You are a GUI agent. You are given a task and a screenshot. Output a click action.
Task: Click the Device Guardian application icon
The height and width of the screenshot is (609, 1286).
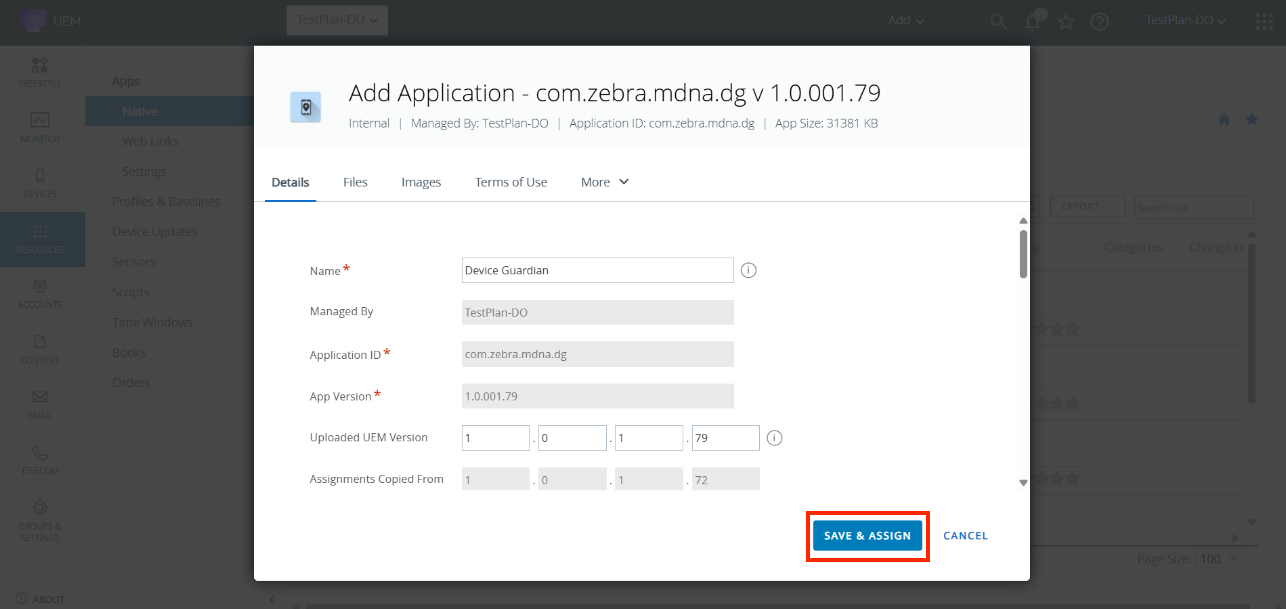click(x=305, y=107)
